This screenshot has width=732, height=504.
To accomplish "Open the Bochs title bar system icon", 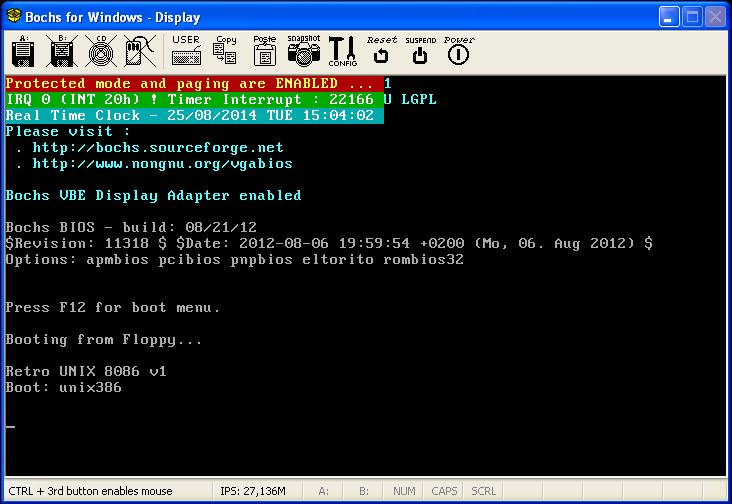I will tap(14, 17).
